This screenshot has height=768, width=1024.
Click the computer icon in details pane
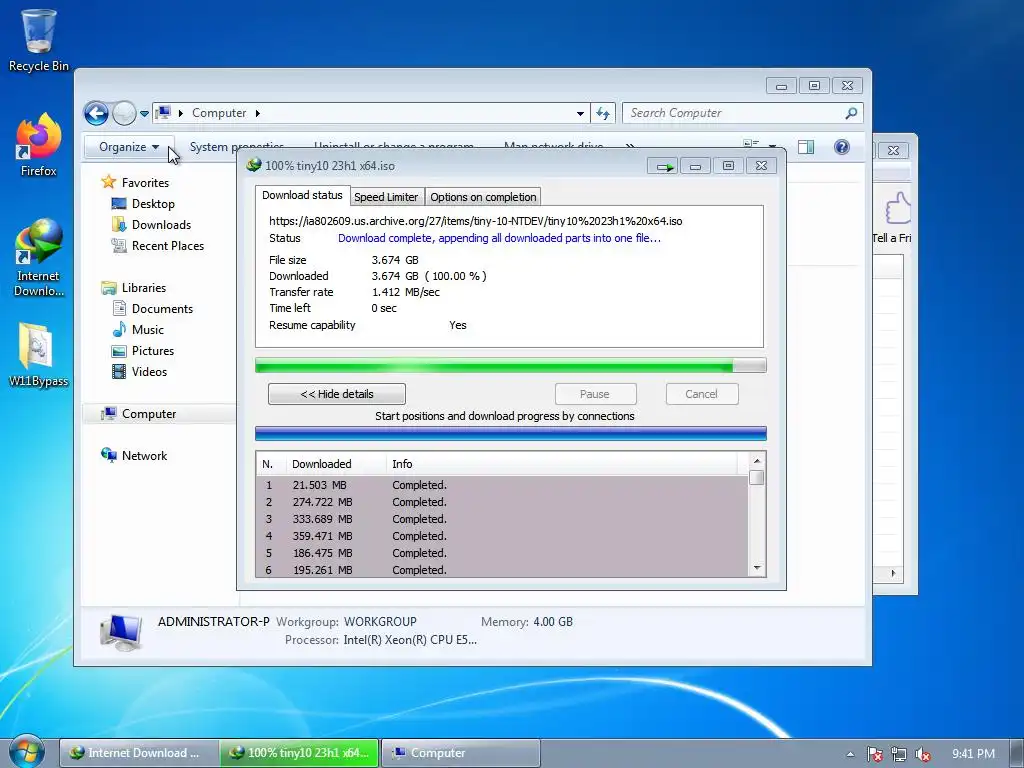(x=121, y=632)
